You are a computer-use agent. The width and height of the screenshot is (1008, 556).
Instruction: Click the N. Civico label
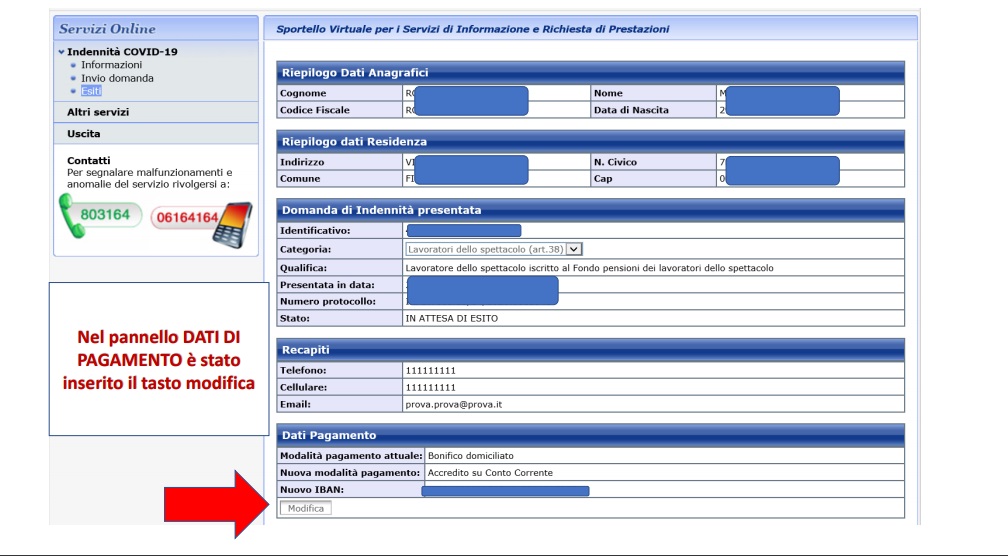(615, 162)
